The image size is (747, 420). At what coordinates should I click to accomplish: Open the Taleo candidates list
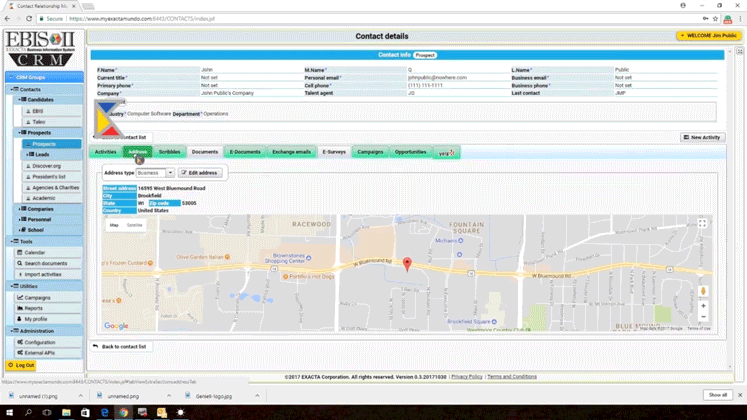[51, 122]
